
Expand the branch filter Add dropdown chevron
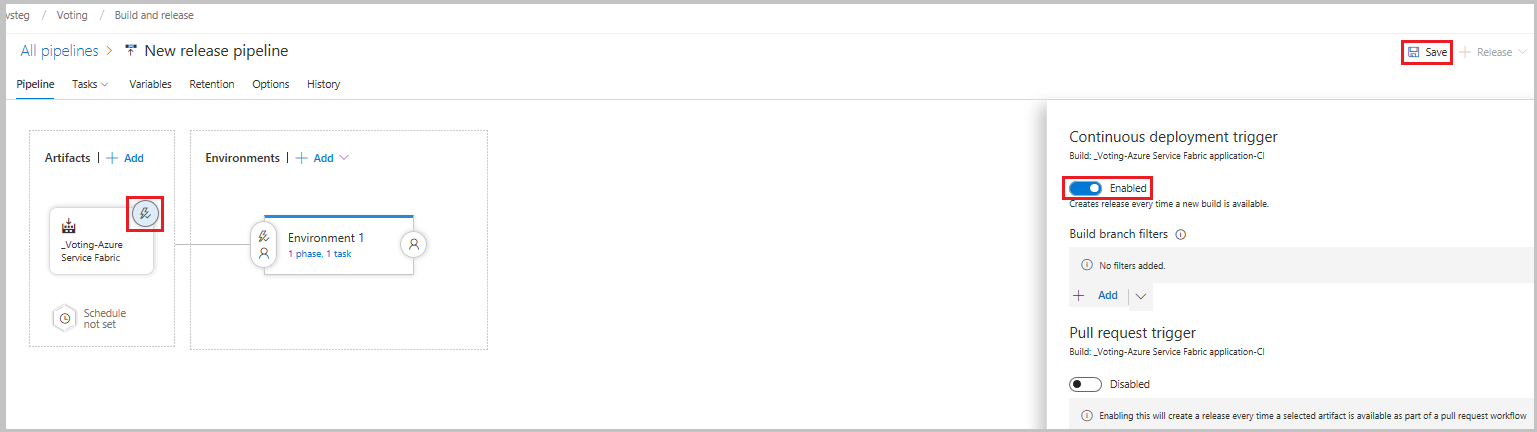coord(1140,296)
